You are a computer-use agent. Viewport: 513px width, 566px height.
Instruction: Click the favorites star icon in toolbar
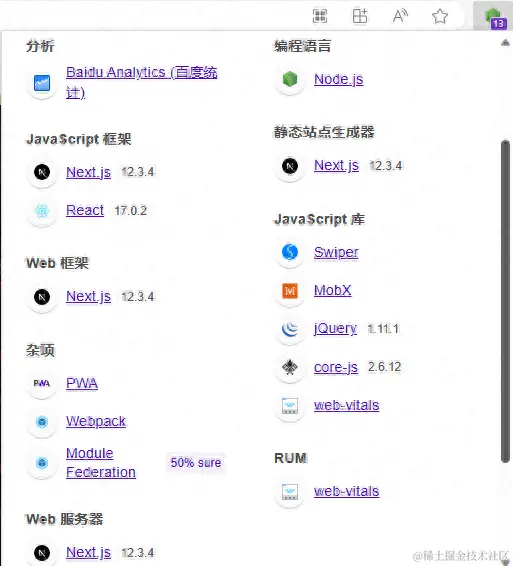pyautogui.click(x=440, y=16)
